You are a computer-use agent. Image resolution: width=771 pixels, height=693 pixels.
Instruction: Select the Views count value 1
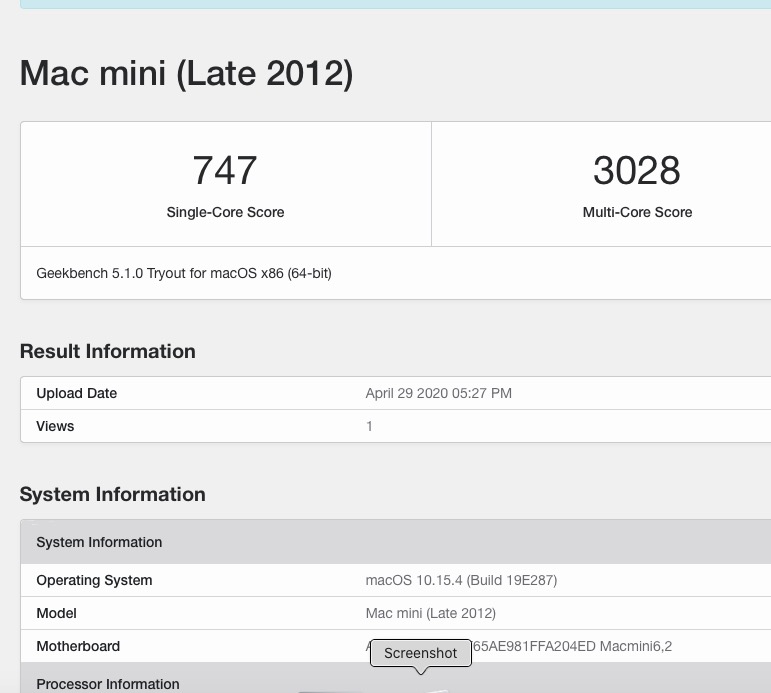(x=369, y=426)
